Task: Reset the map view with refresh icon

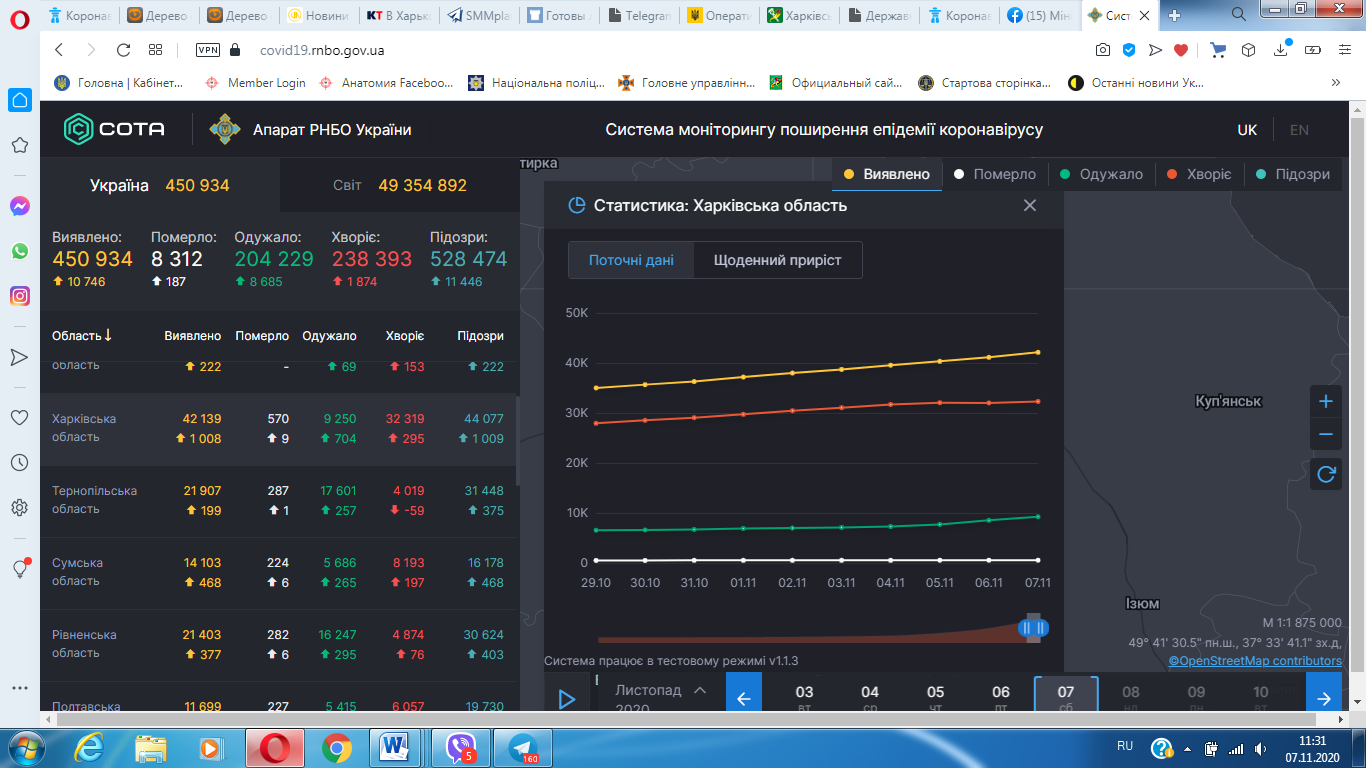Action: click(x=1326, y=474)
